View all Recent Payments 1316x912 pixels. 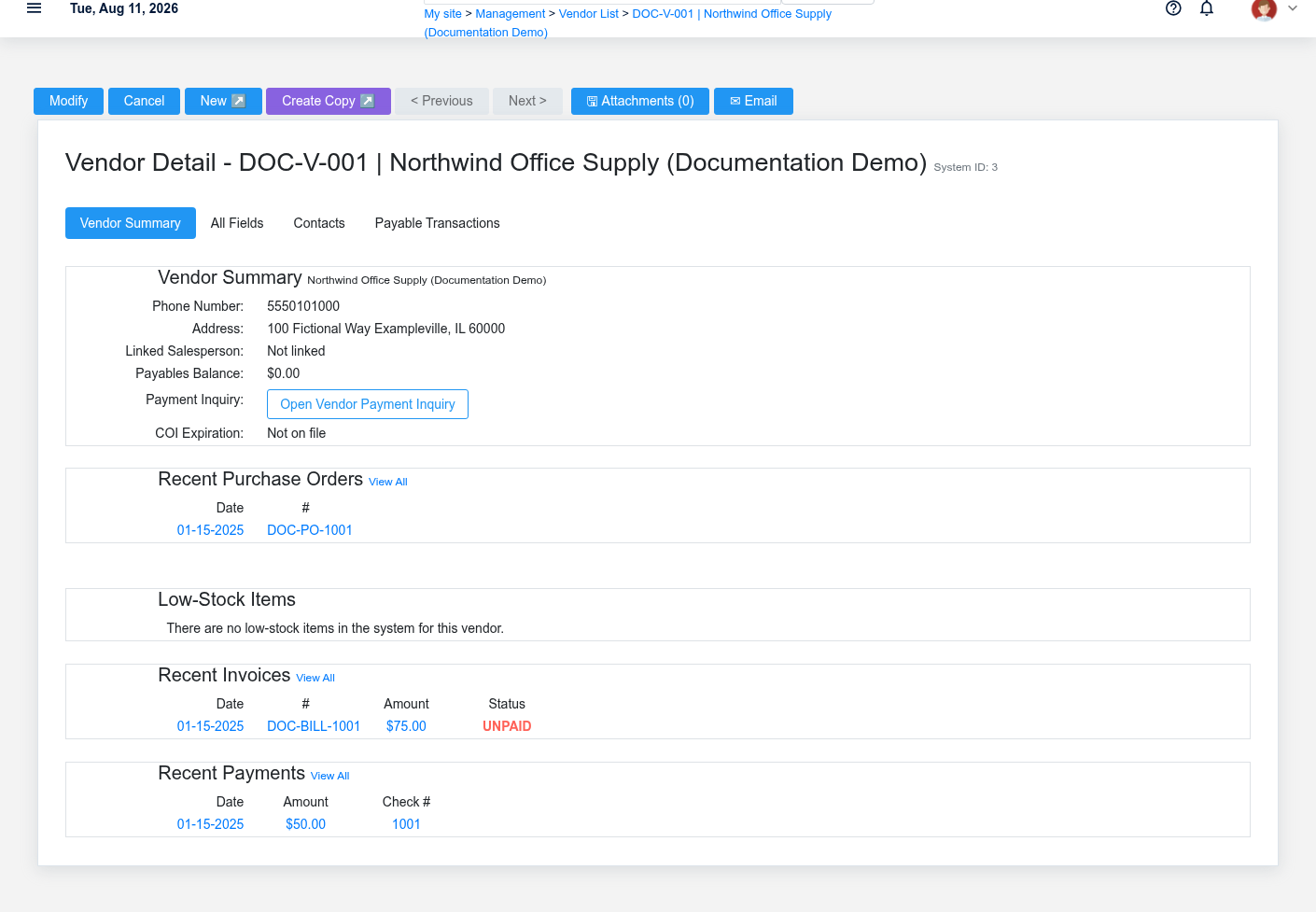(330, 776)
